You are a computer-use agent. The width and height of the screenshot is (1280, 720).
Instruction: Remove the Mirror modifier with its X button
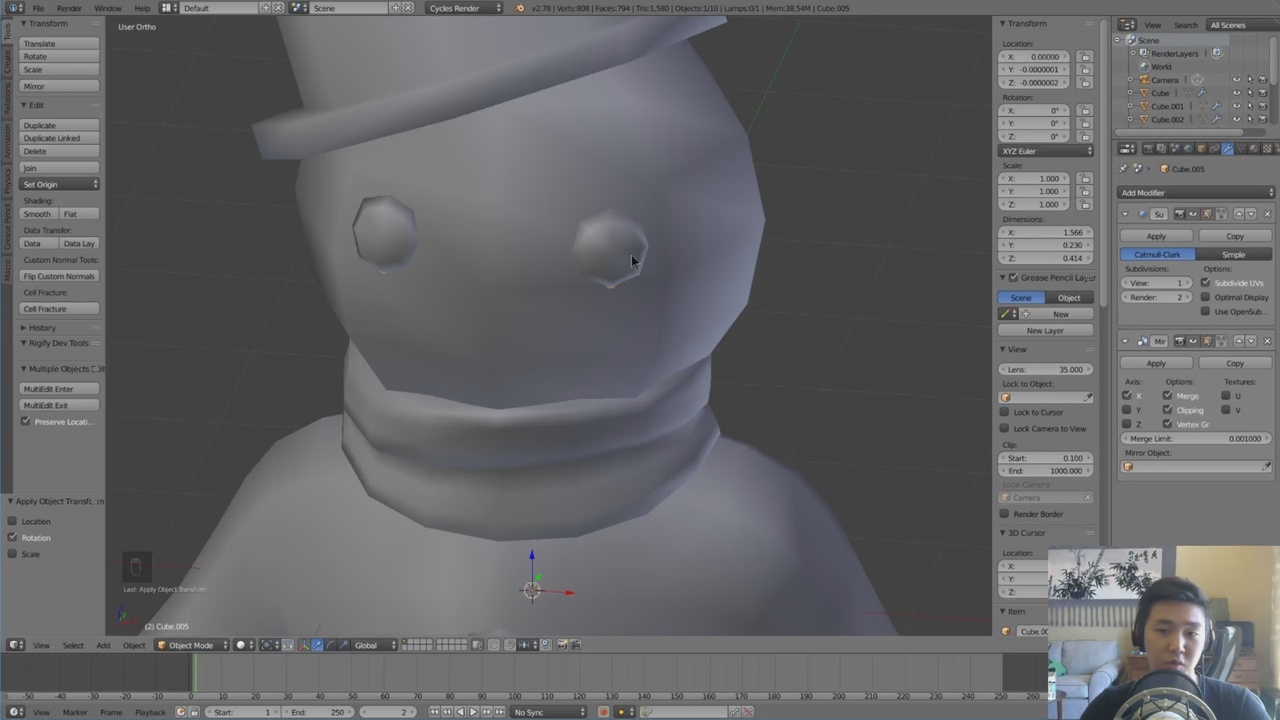click(x=1267, y=341)
